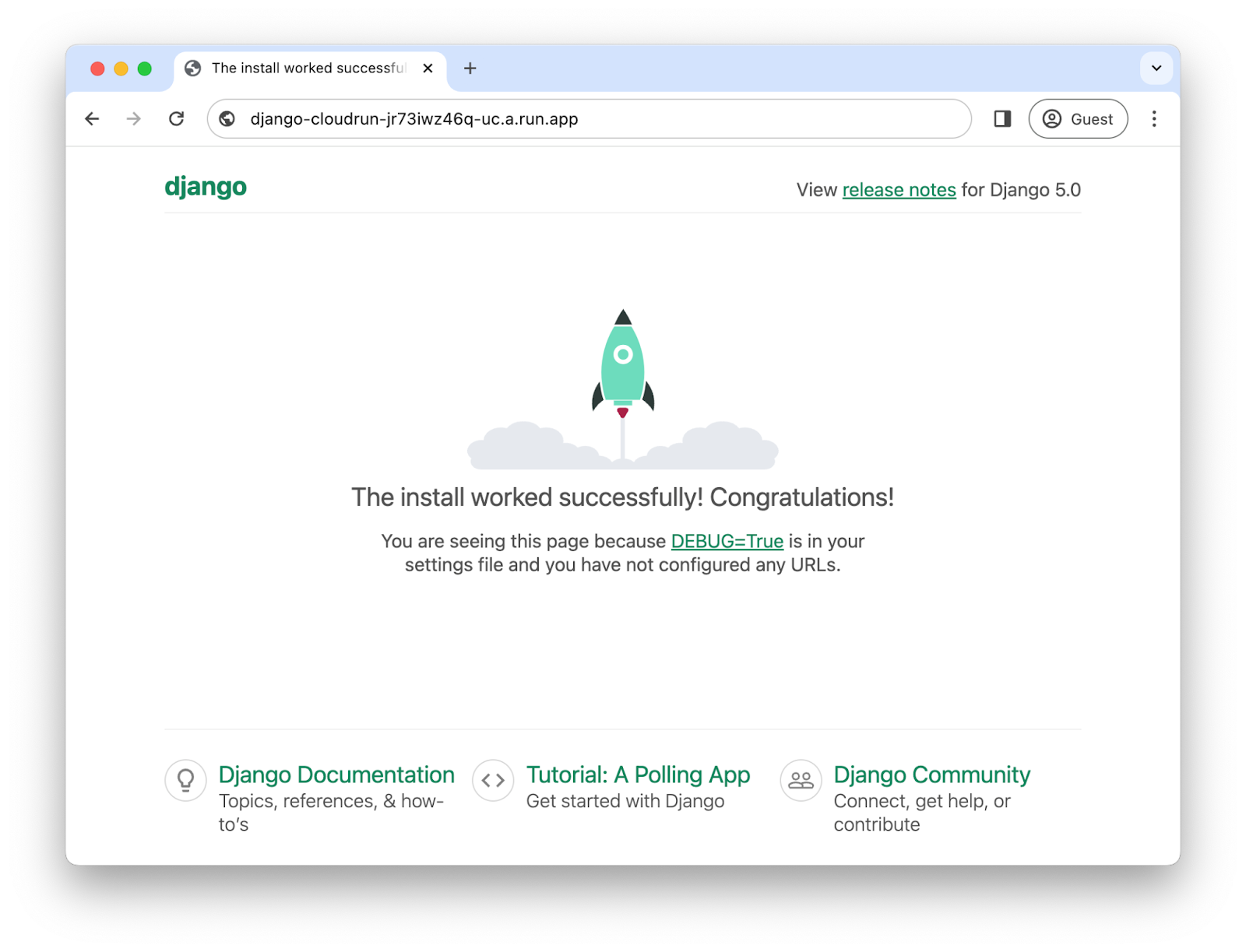
Task: Open the Django Documentation link
Action: click(336, 775)
